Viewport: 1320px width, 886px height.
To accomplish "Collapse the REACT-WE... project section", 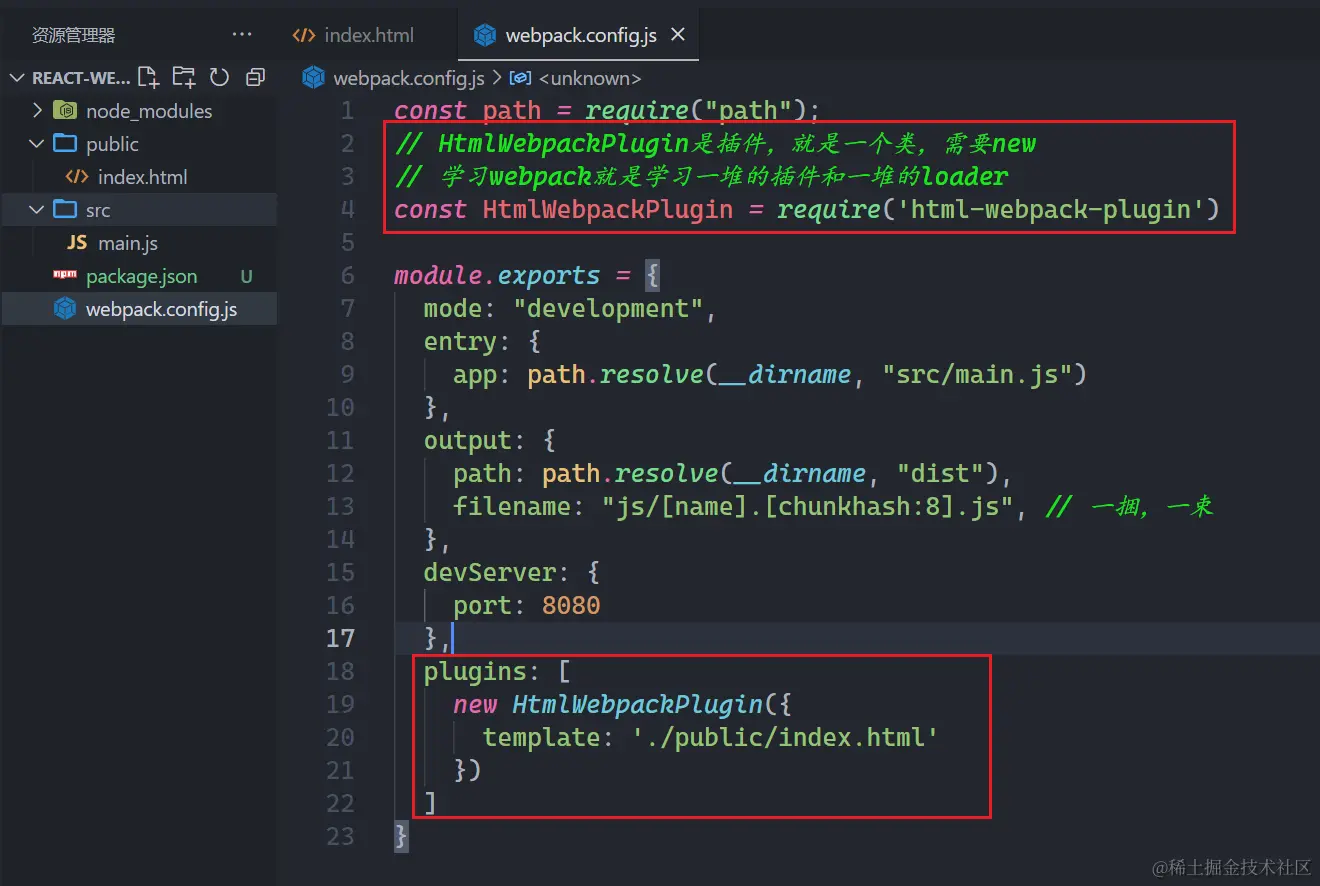I will pyautogui.click(x=17, y=77).
